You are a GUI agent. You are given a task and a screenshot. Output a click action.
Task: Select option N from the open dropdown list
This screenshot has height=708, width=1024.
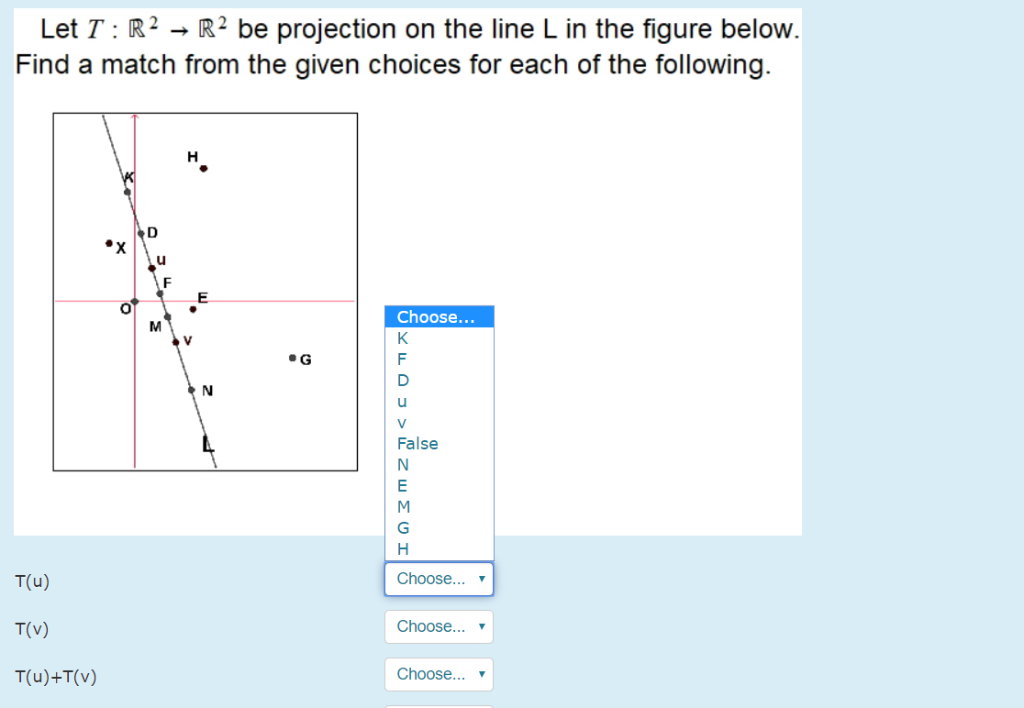click(402, 464)
